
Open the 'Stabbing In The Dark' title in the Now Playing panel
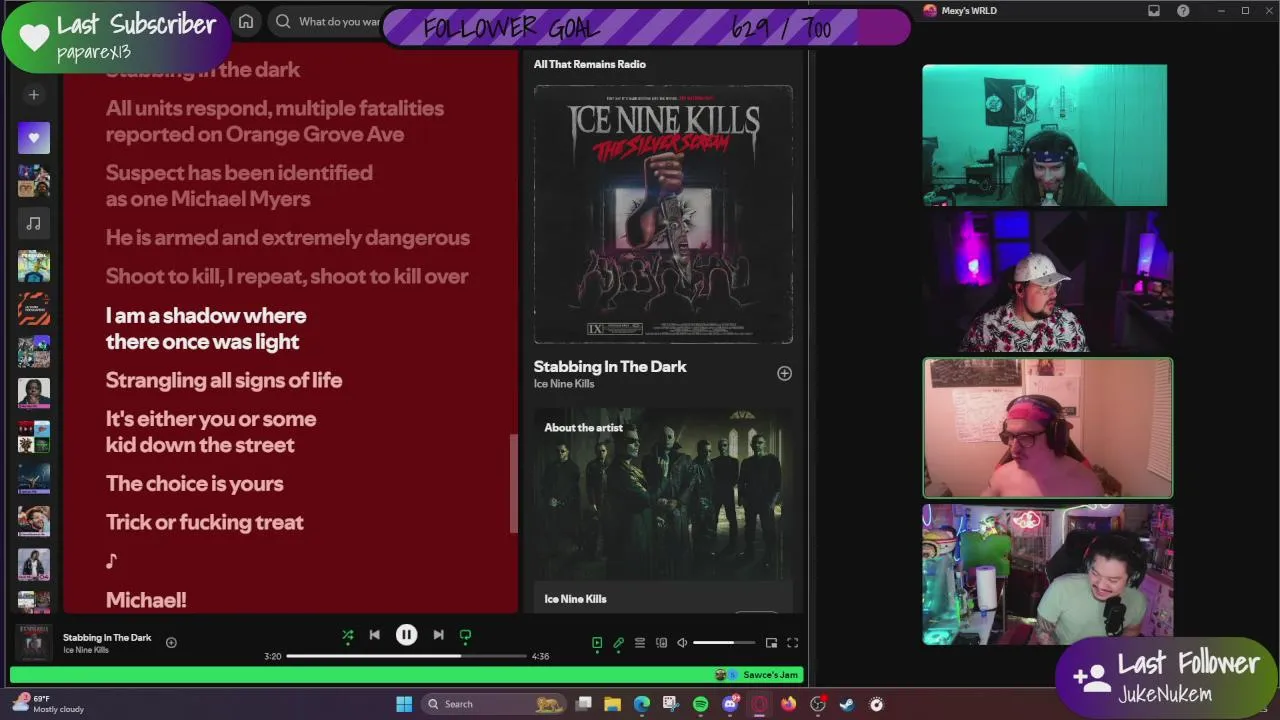coord(610,367)
